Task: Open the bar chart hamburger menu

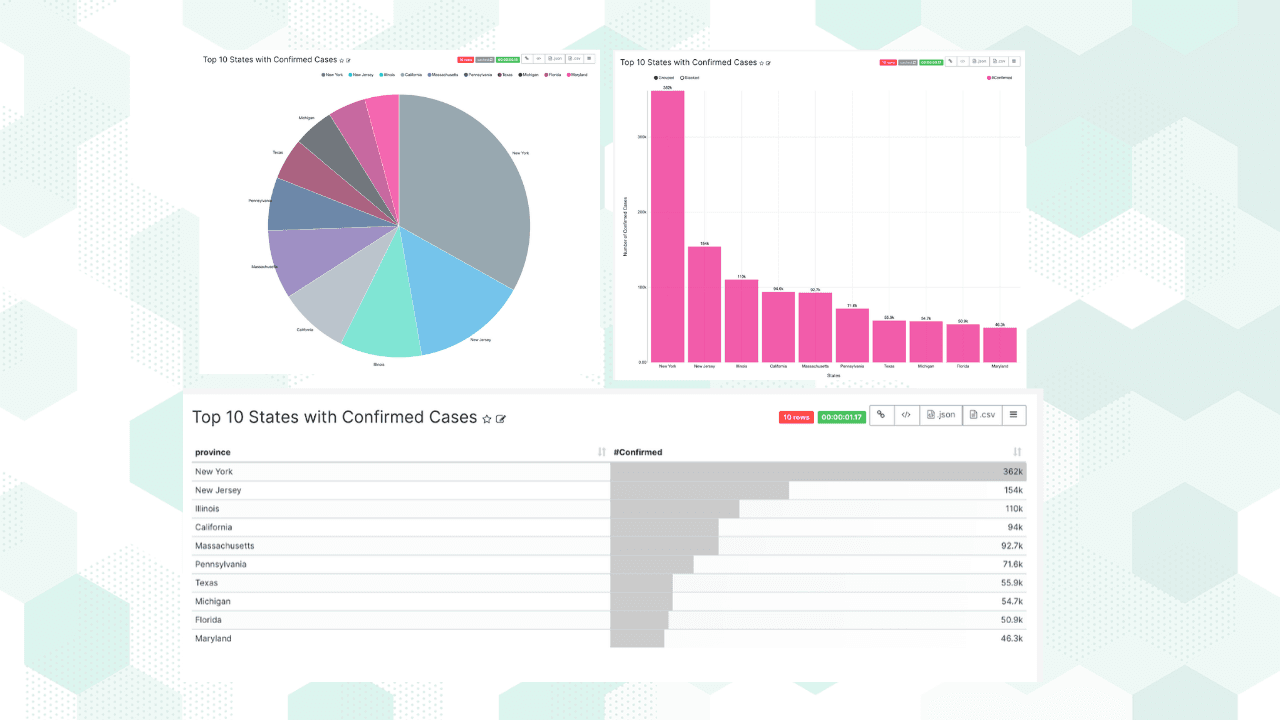Action: pos(1013,61)
